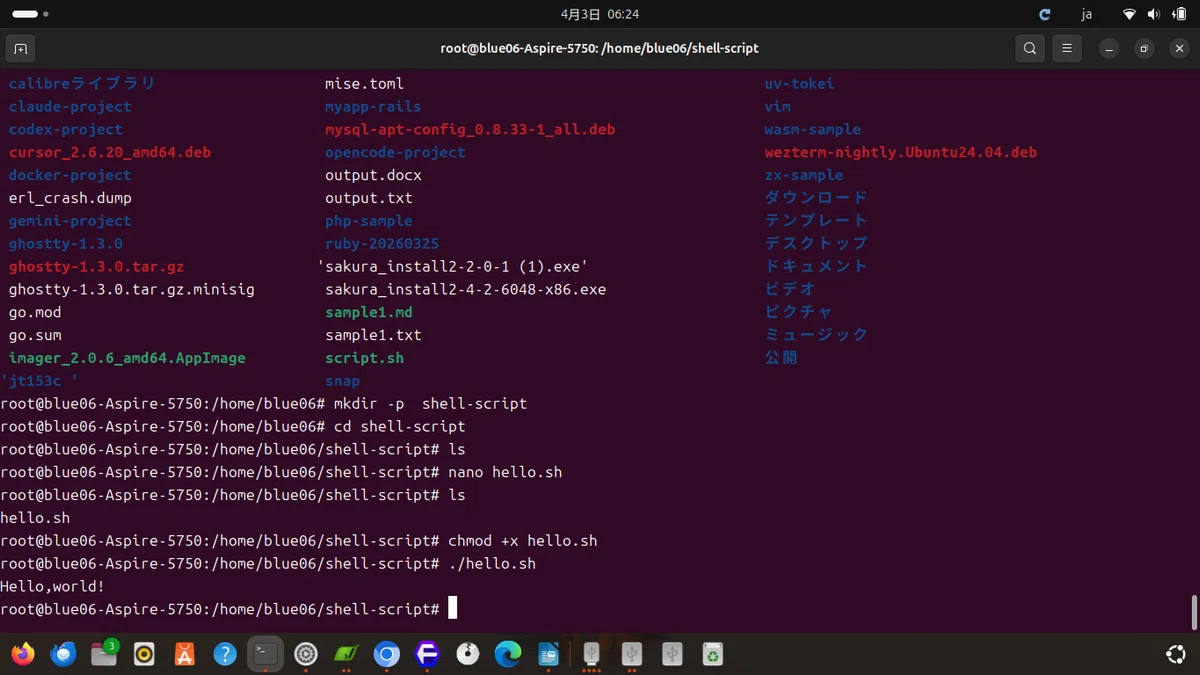Click 'sample1.md' file name
This screenshot has width=1200, height=675.
(369, 313)
